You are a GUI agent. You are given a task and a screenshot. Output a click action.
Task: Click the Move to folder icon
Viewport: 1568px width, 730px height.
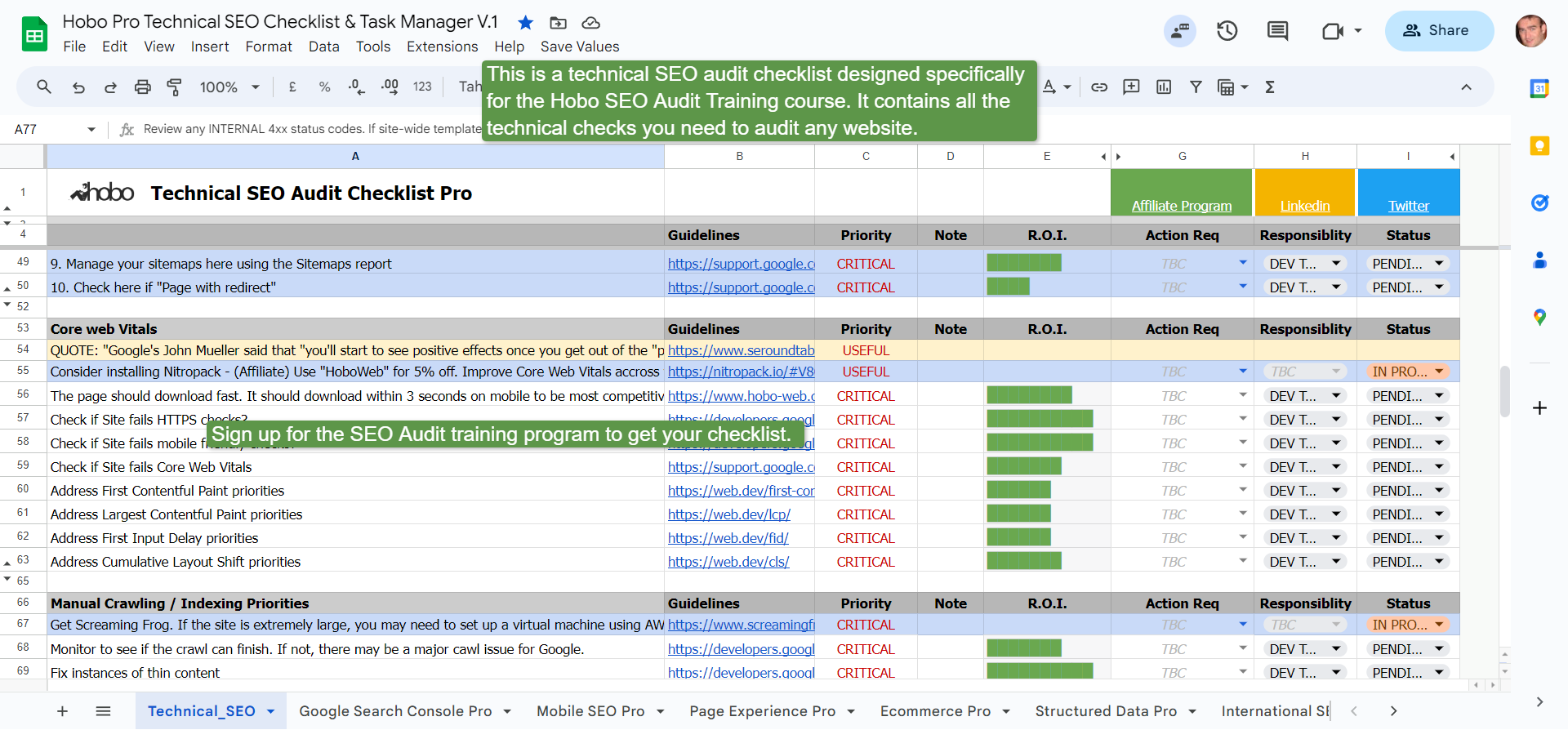coord(559,23)
